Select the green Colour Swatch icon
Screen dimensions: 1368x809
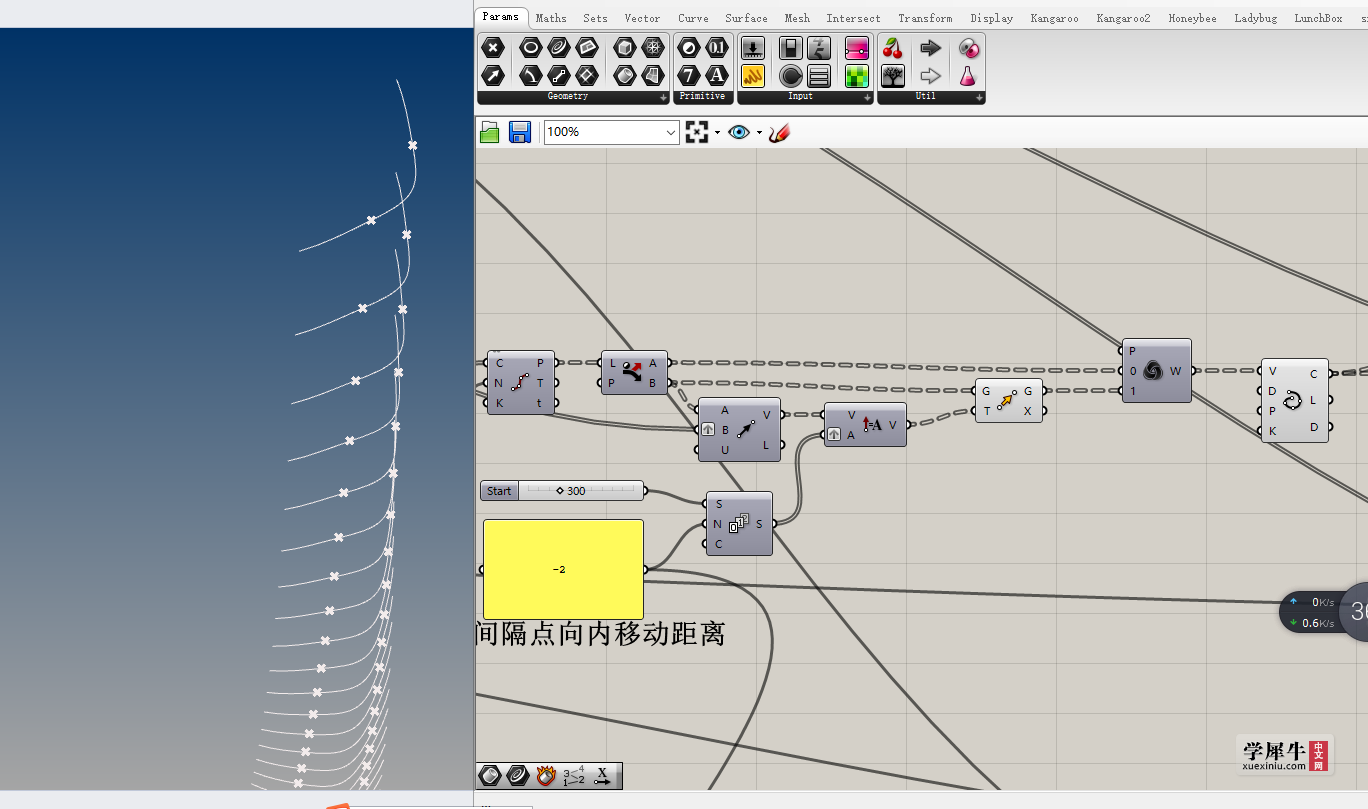857,75
